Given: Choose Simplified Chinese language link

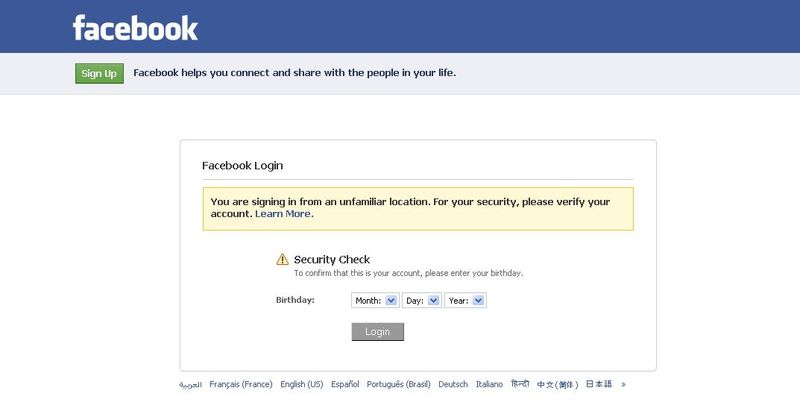Looking at the screenshot, I should [x=558, y=385].
